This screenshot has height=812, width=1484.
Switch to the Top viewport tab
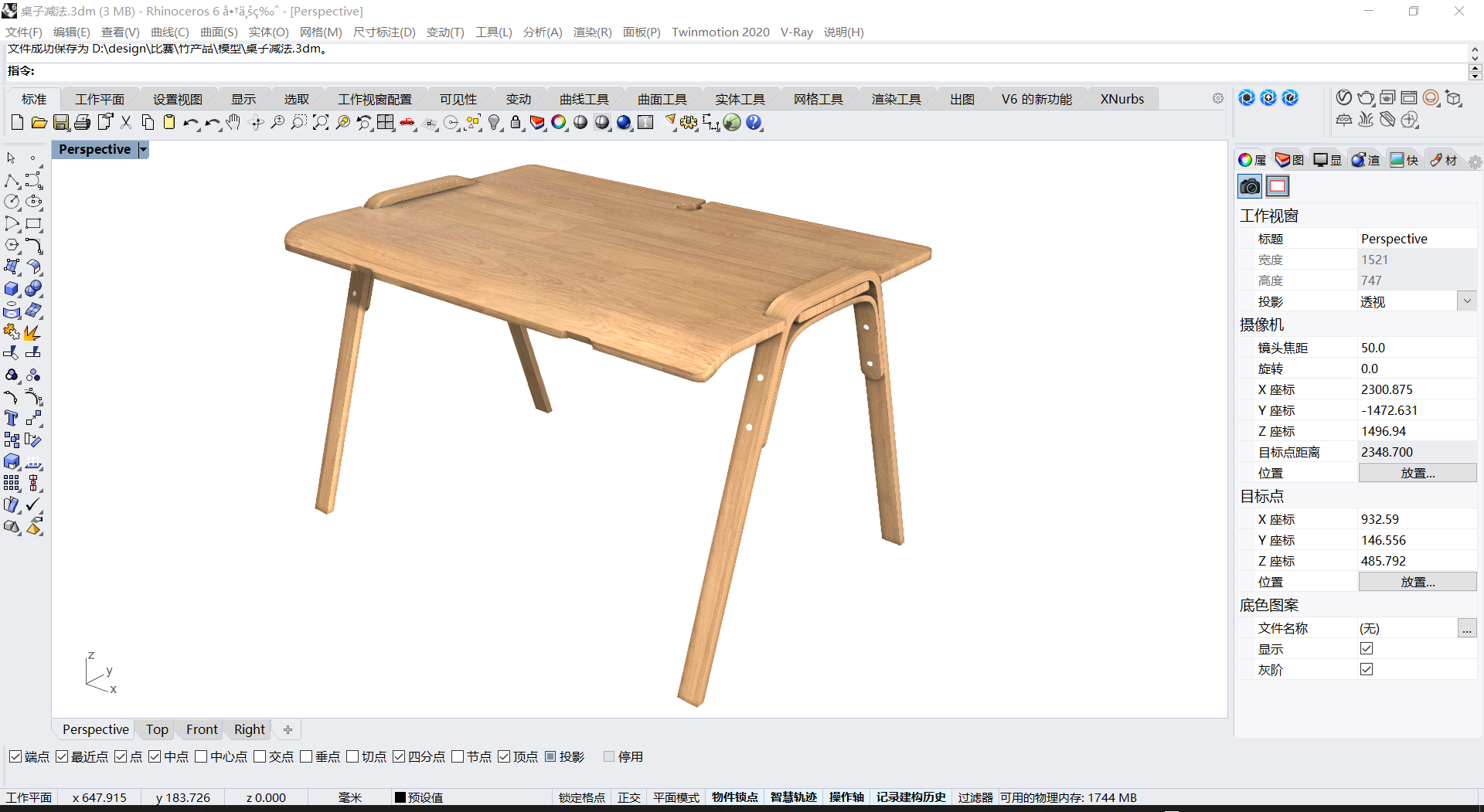click(156, 729)
